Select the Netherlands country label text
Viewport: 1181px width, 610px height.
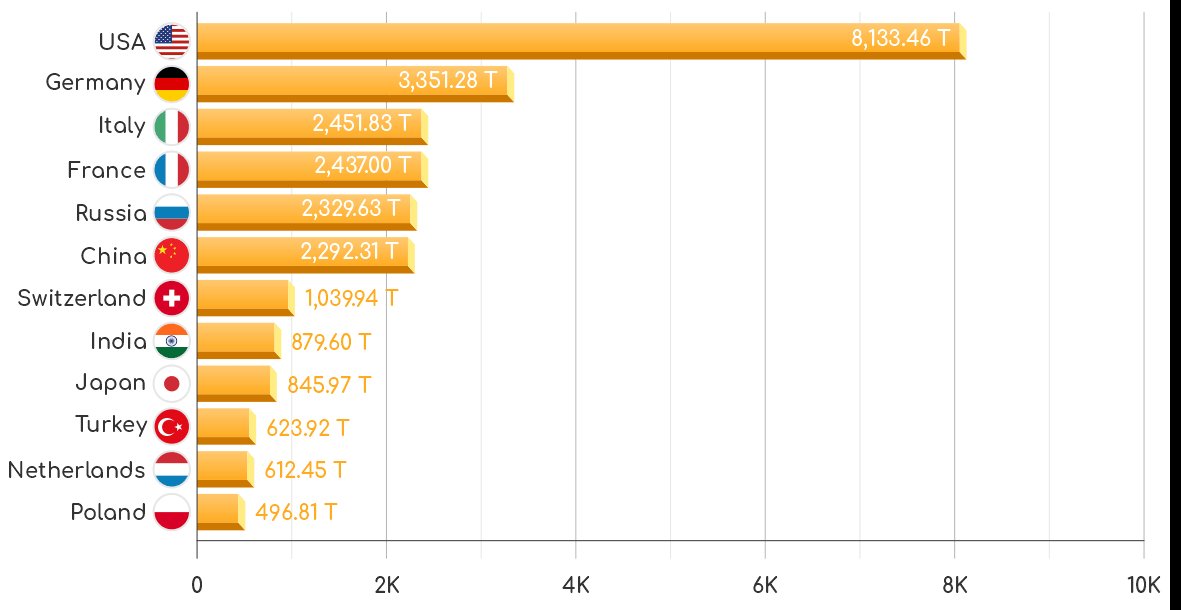[x=76, y=469]
